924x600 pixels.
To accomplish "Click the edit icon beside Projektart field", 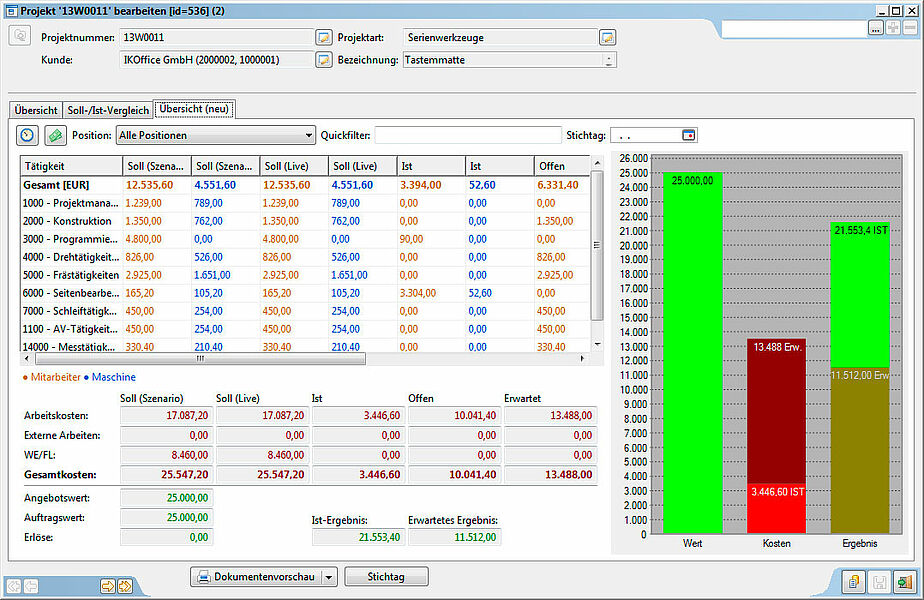I will pos(608,38).
